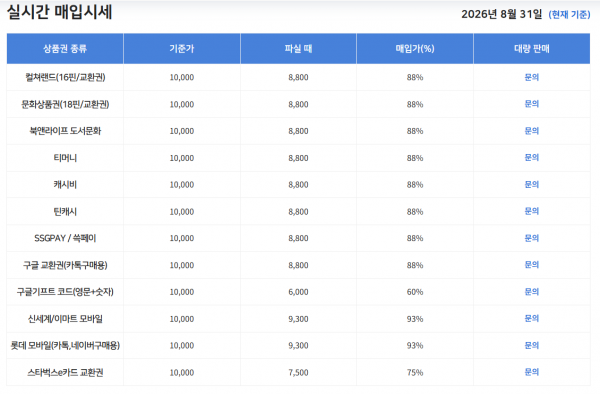Image resolution: width=600 pixels, height=394 pixels.
Task: Select 문의 link in 캐시비 row
Action: [532, 184]
